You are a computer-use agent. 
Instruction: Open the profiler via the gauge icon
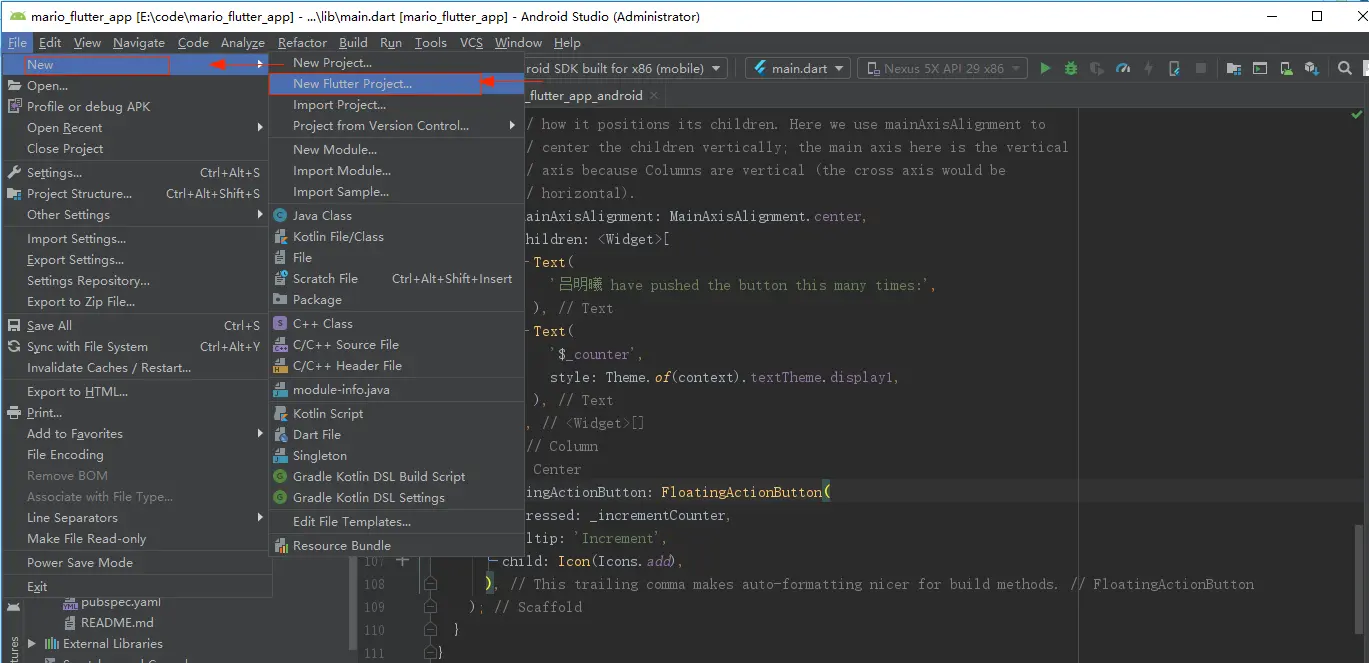pyautogui.click(x=1123, y=68)
